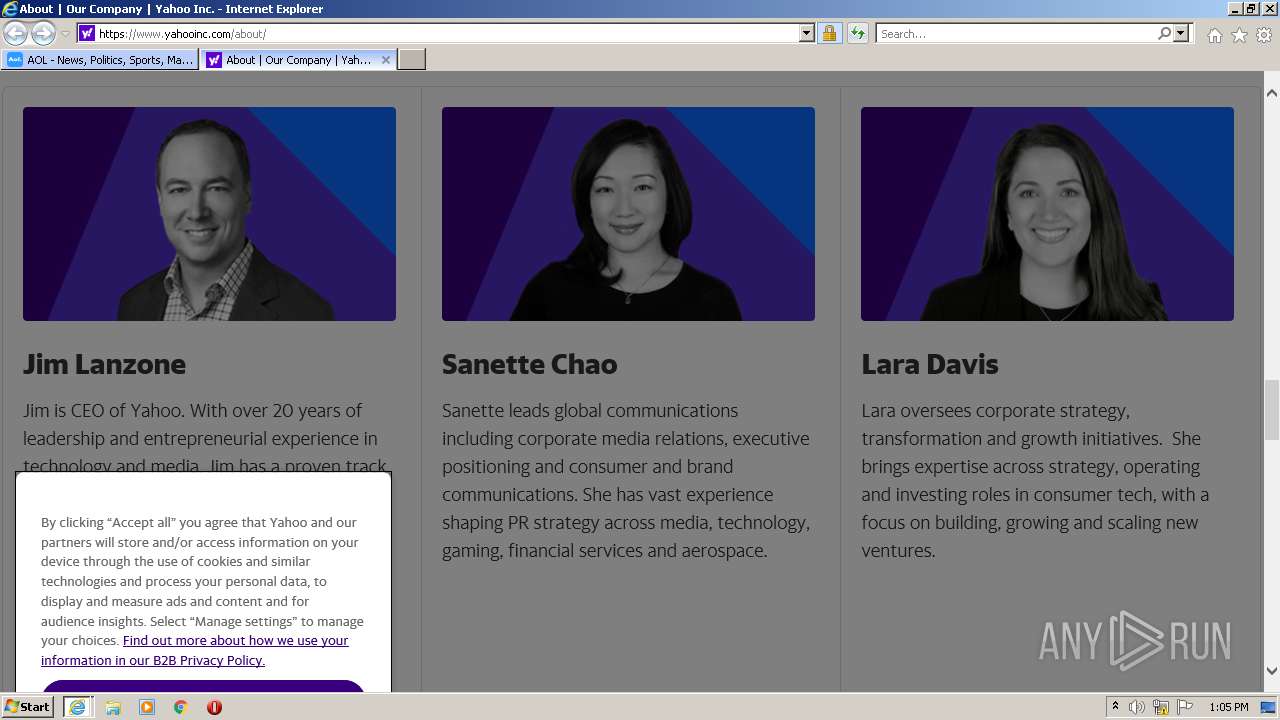1280x720 pixels.
Task: Click inside the Search box
Action: pyautogui.click(x=1016, y=33)
